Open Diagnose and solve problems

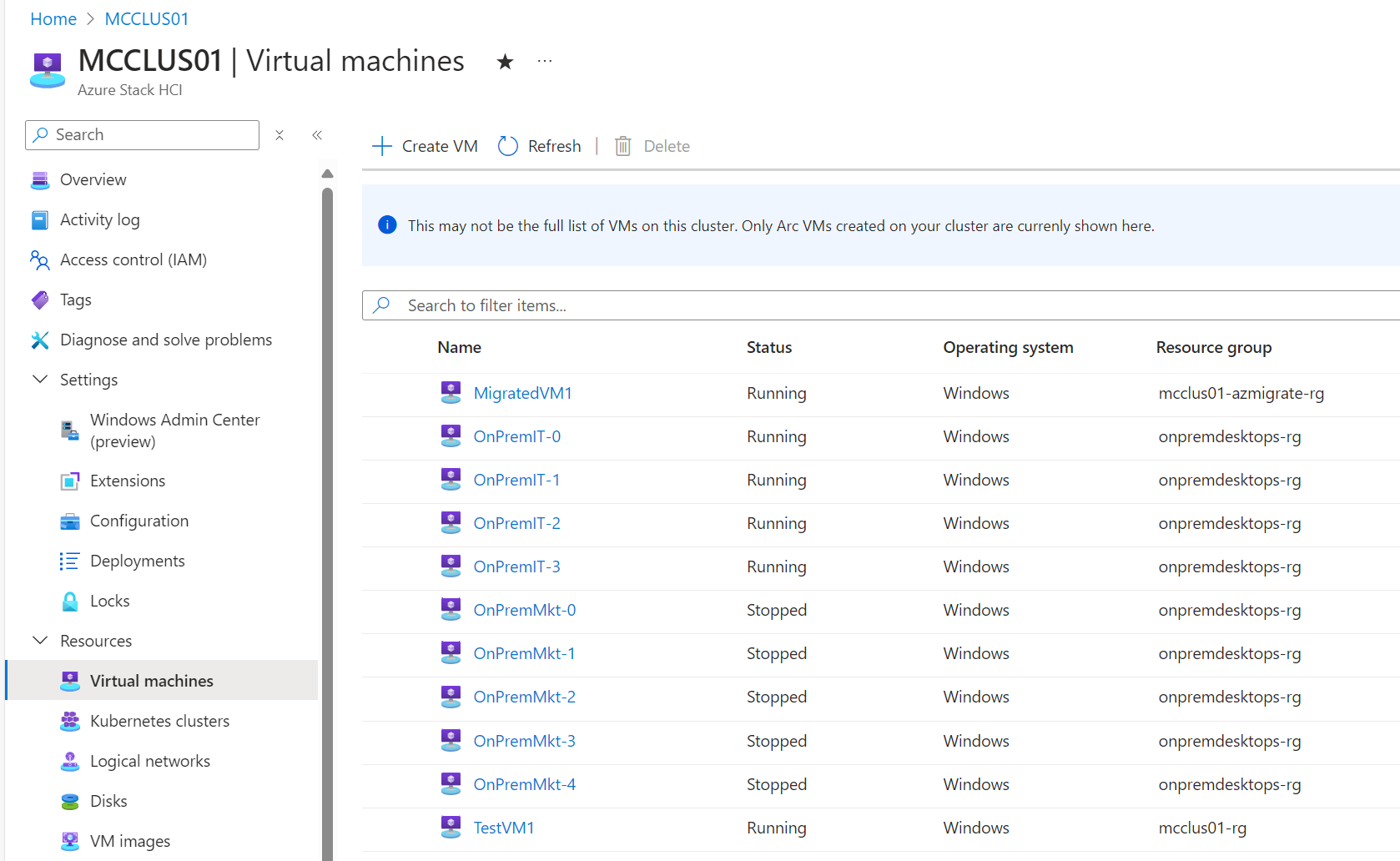click(x=165, y=340)
